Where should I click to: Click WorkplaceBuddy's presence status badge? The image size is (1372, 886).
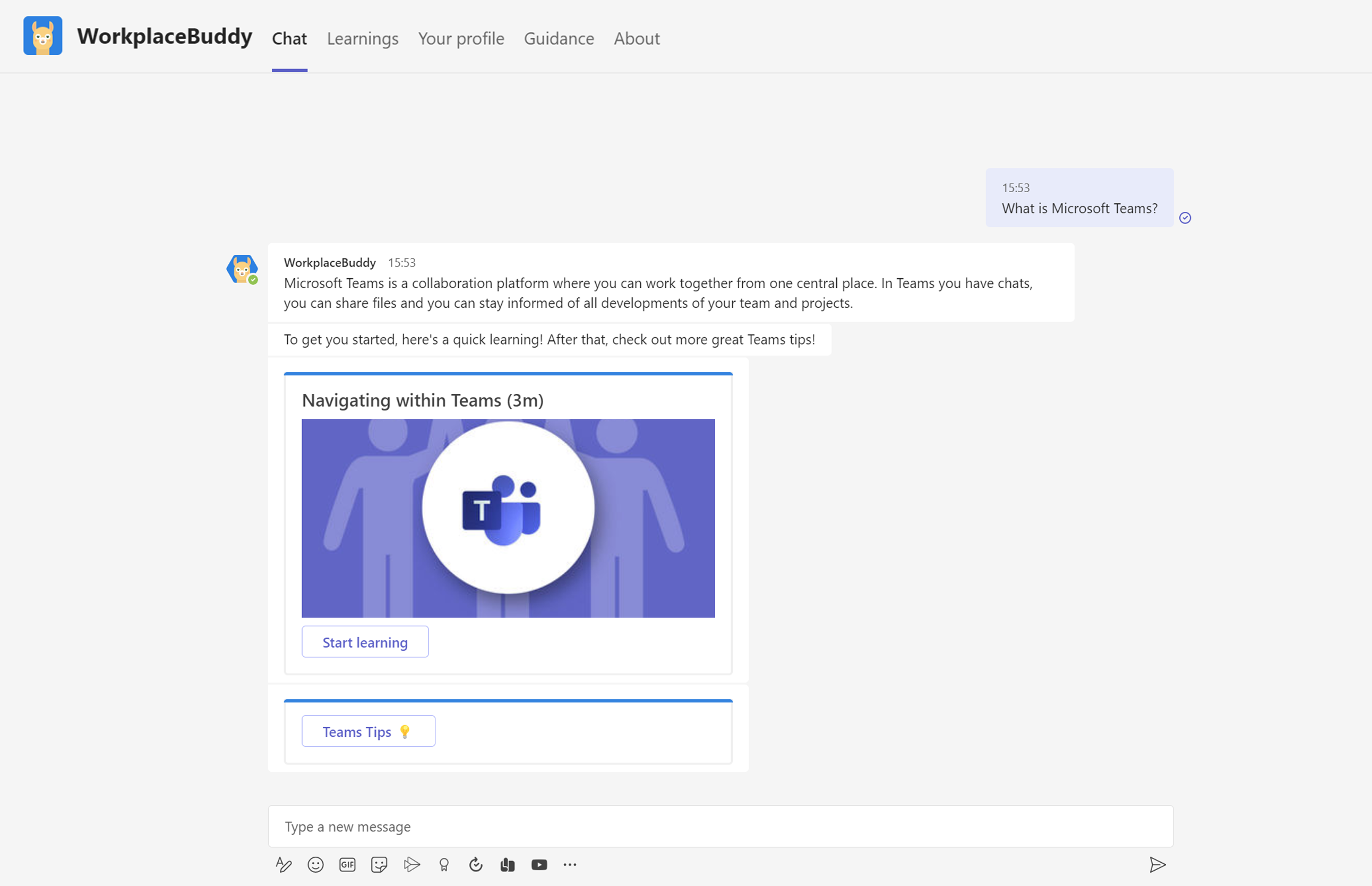pos(253,280)
